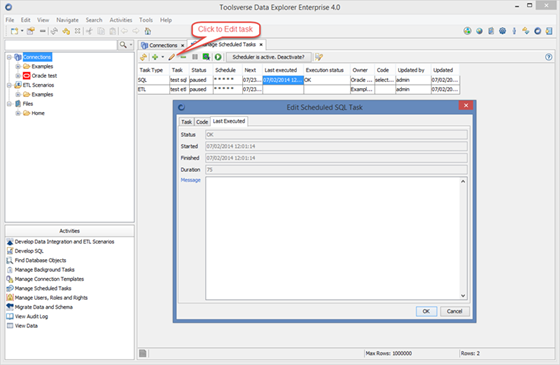
Task: Click the pencil Edit task icon
Action: (172, 57)
